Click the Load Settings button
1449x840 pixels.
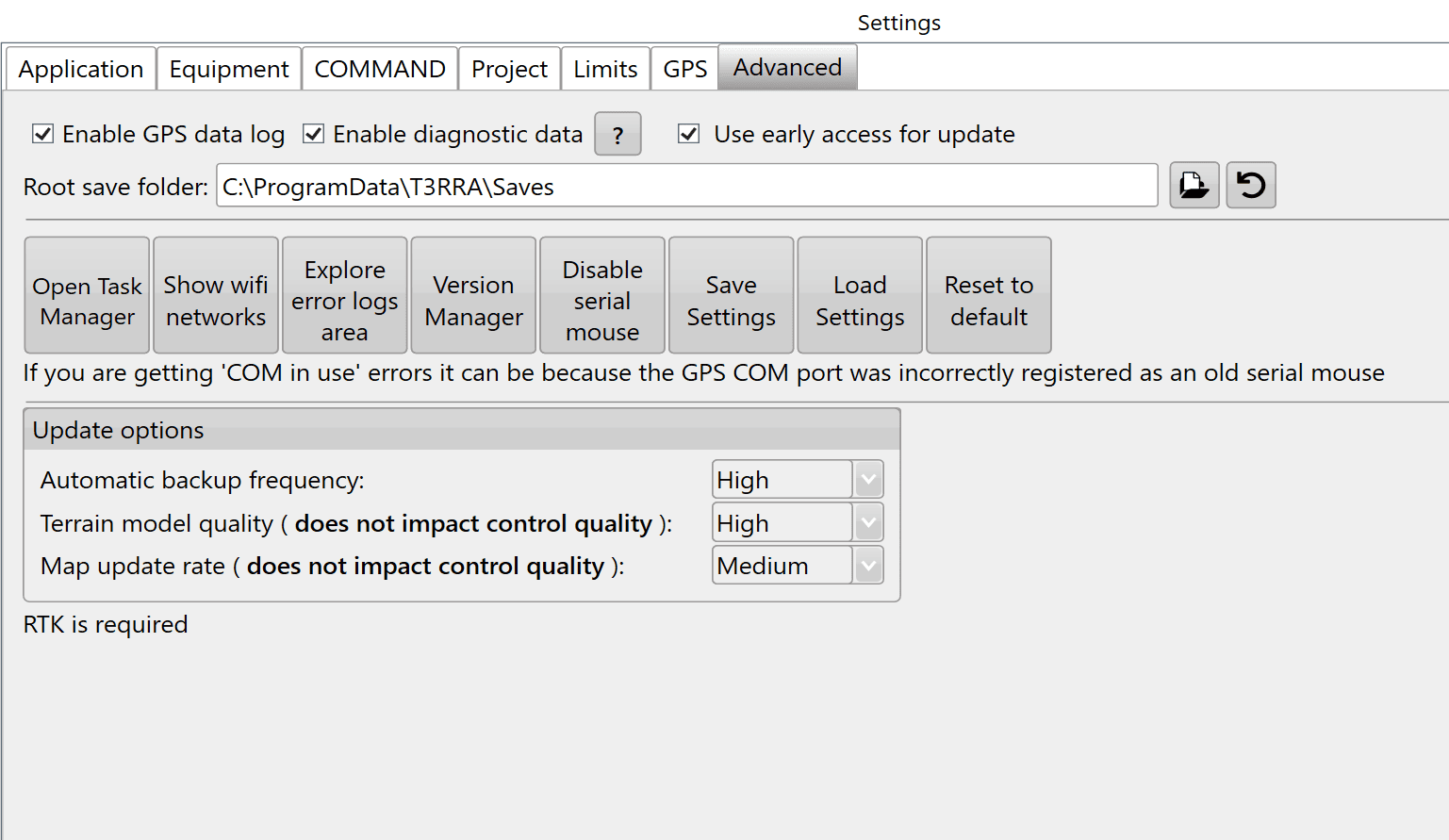click(860, 295)
